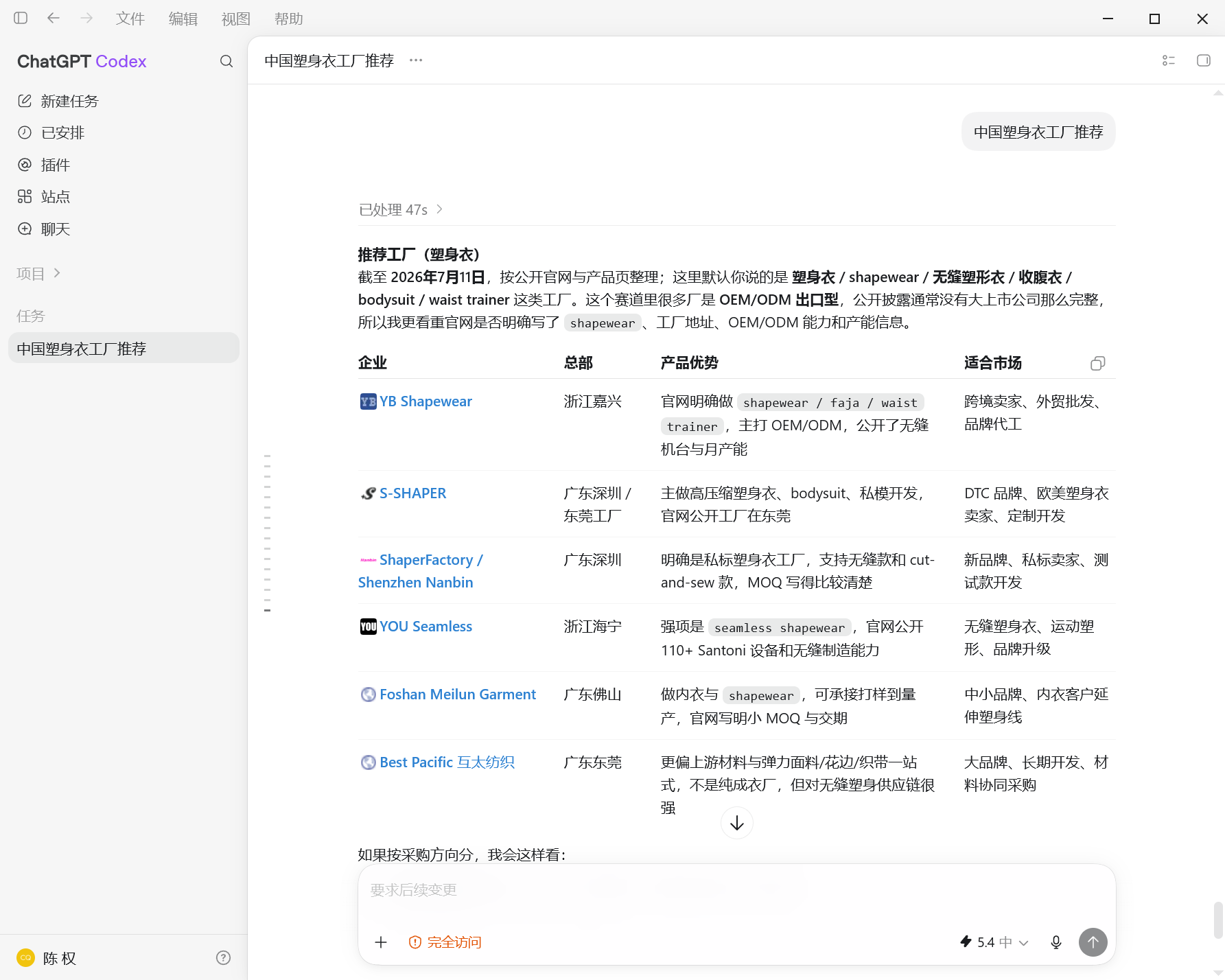Open the Foshan Meilun Garment link
The height and width of the screenshot is (980, 1225).
(458, 695)
